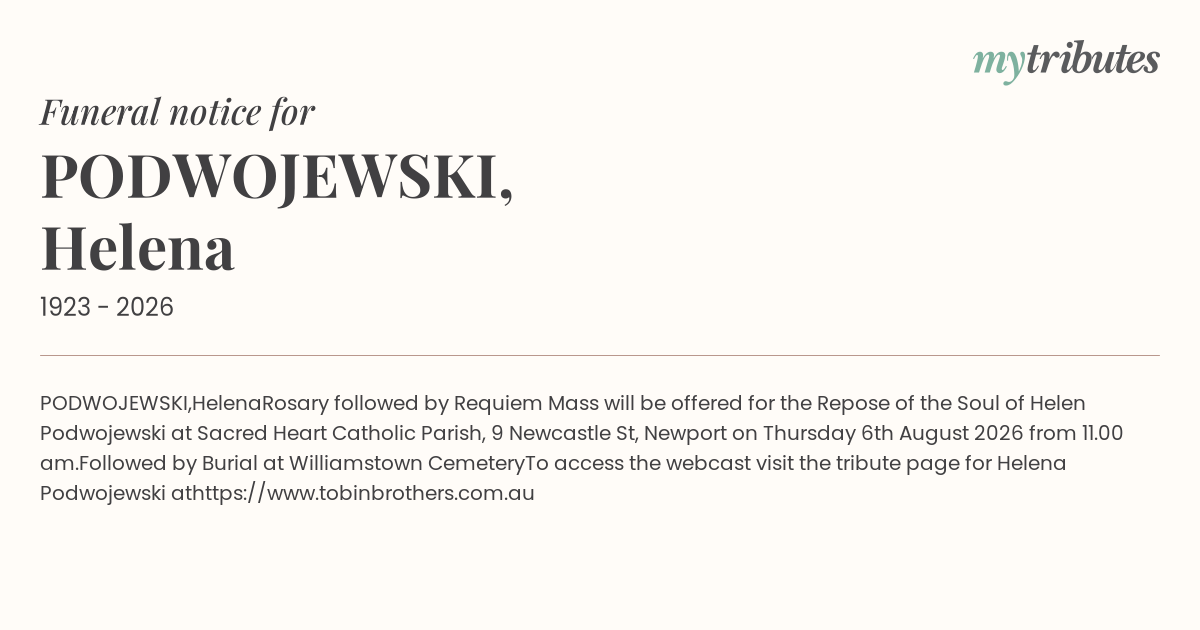Viewport: 1200px width, 630px height.
Task: Click the 'Funeral notice for' heading
Action: (177, 112)
